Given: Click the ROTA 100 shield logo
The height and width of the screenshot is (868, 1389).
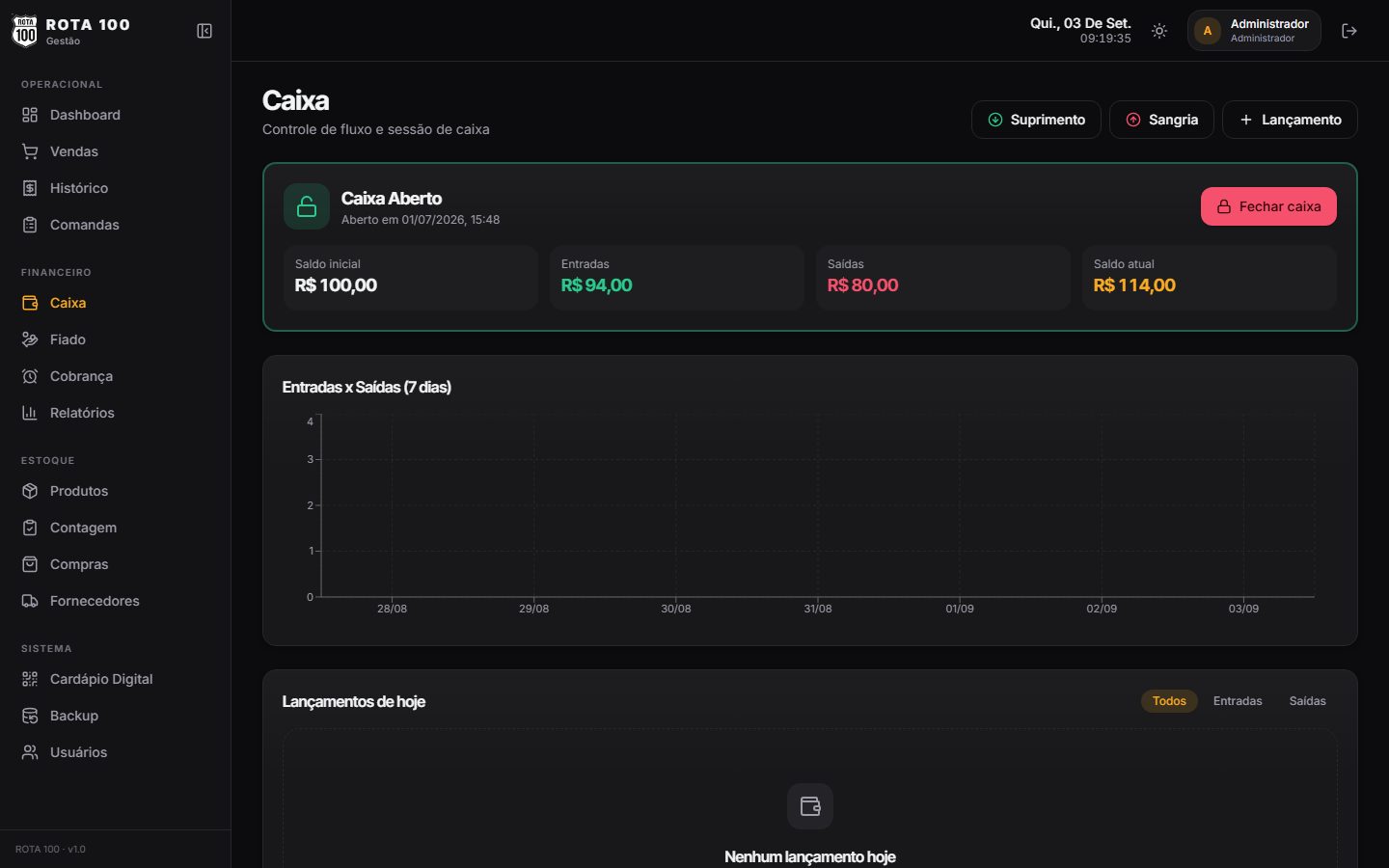Looking at the screenshot, I should coord(24,31).
